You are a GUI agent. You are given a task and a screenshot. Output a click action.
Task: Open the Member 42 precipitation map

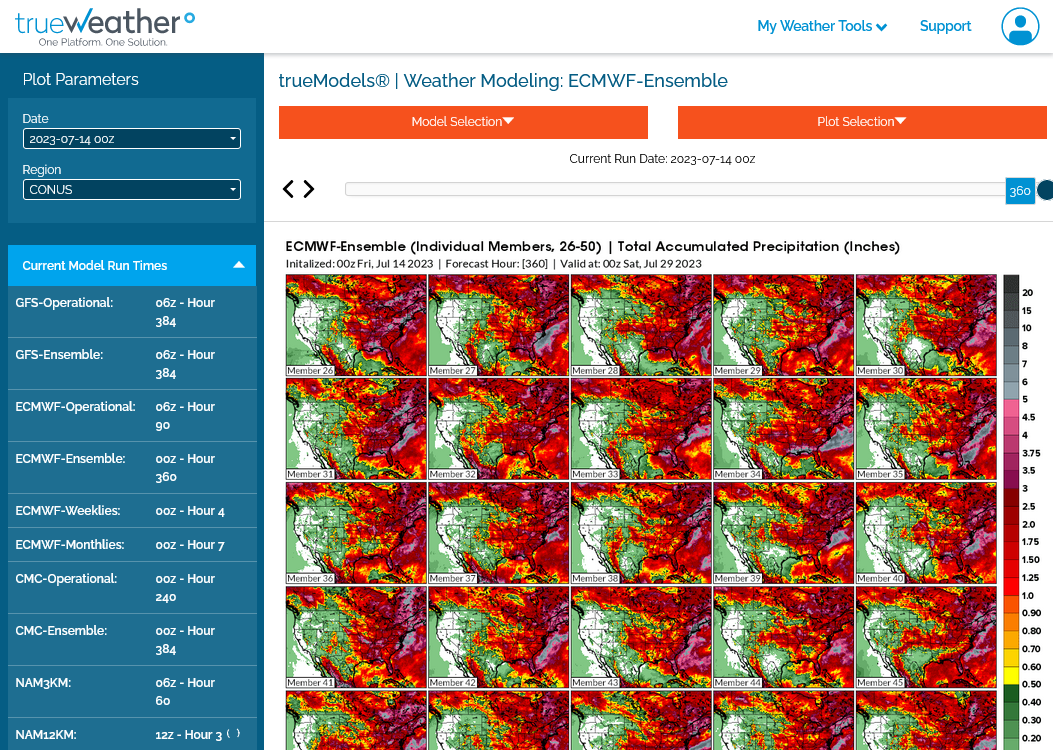(498, 637)
